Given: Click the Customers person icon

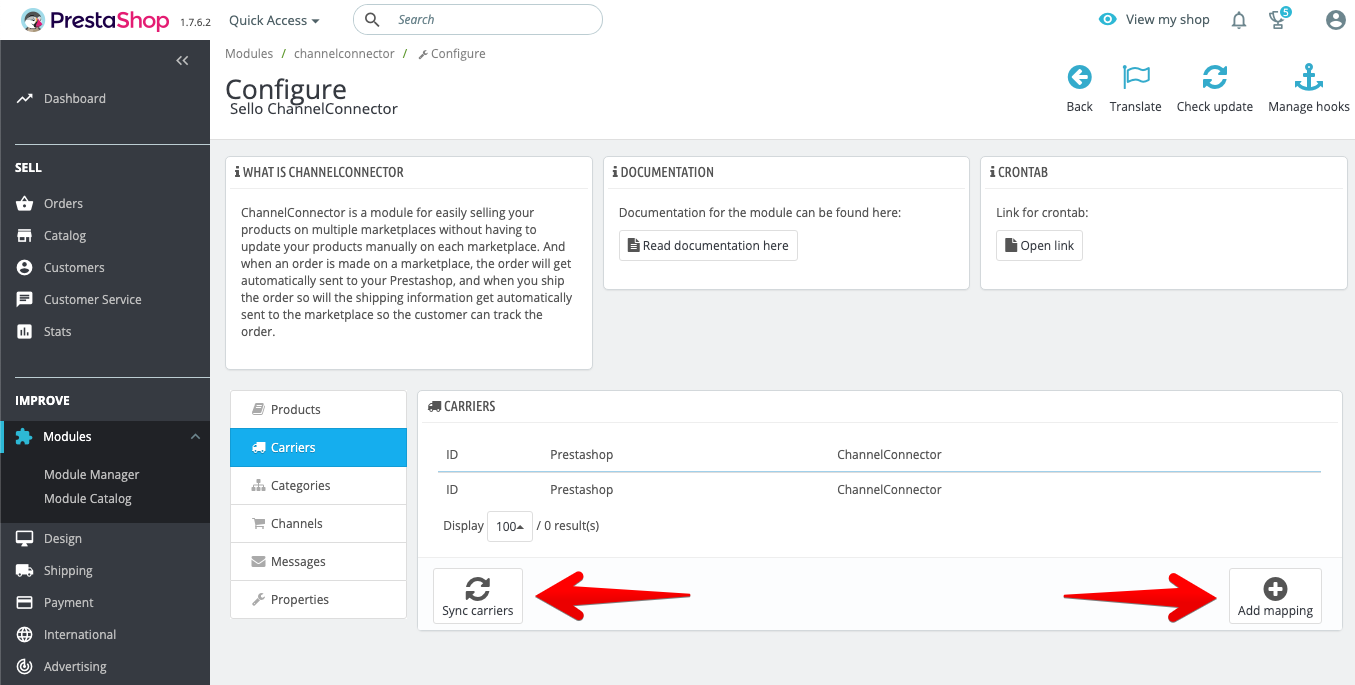Looking at the screenshot, I should (24, 268).
